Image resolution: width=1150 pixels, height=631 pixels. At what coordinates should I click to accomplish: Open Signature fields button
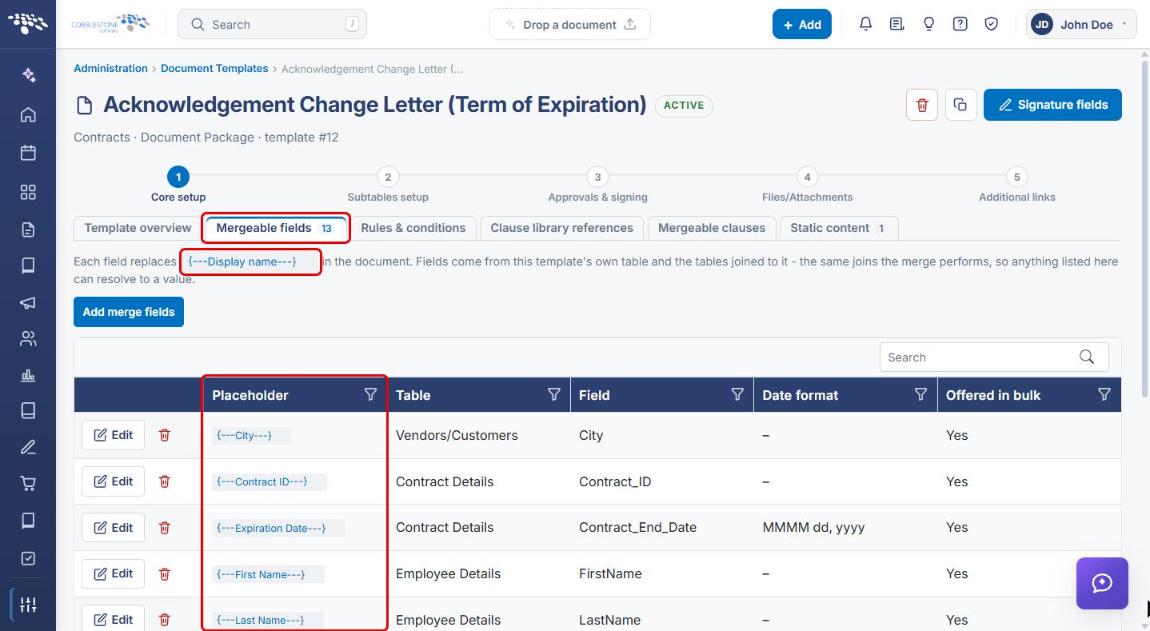point(1052,105)
